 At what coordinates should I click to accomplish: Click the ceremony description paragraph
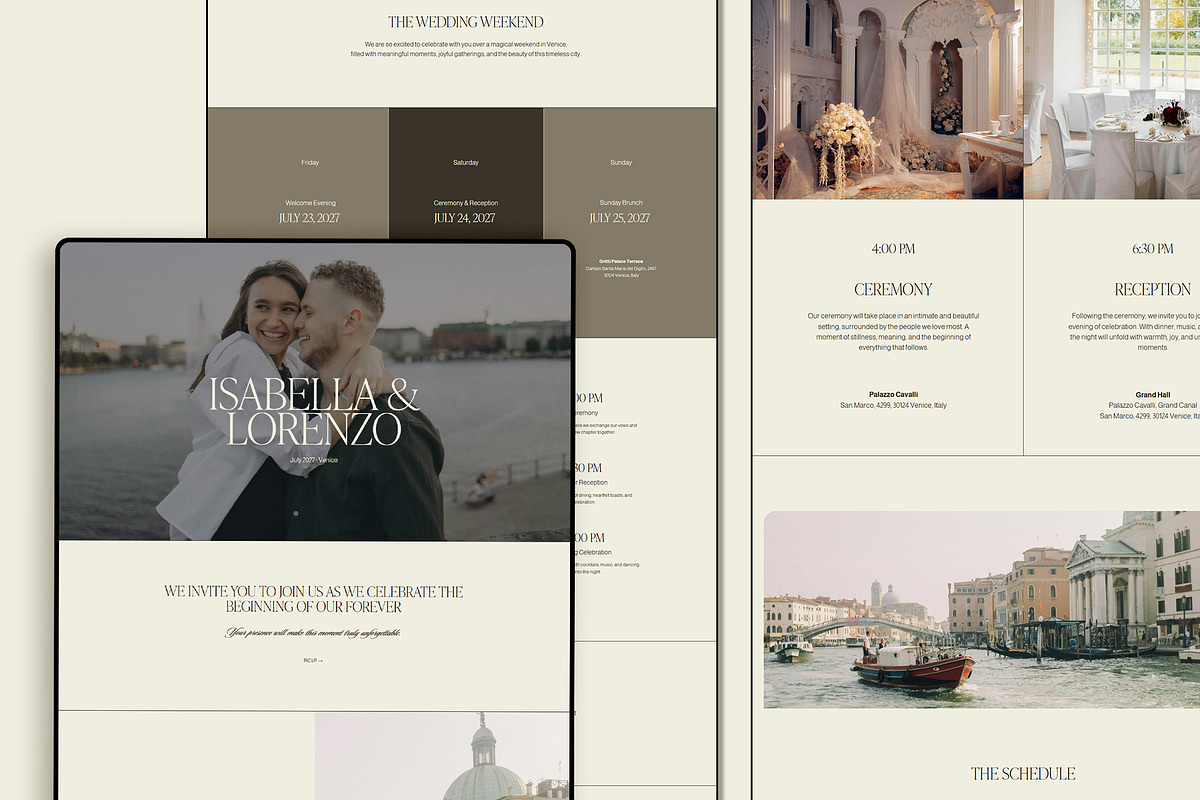pos(893,332)
